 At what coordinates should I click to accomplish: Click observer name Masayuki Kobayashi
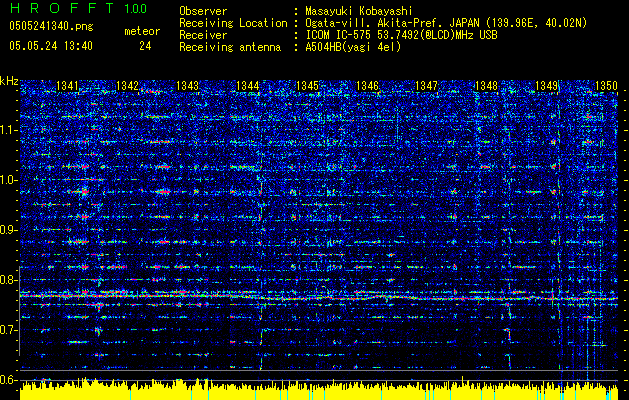tap(359, 11)
